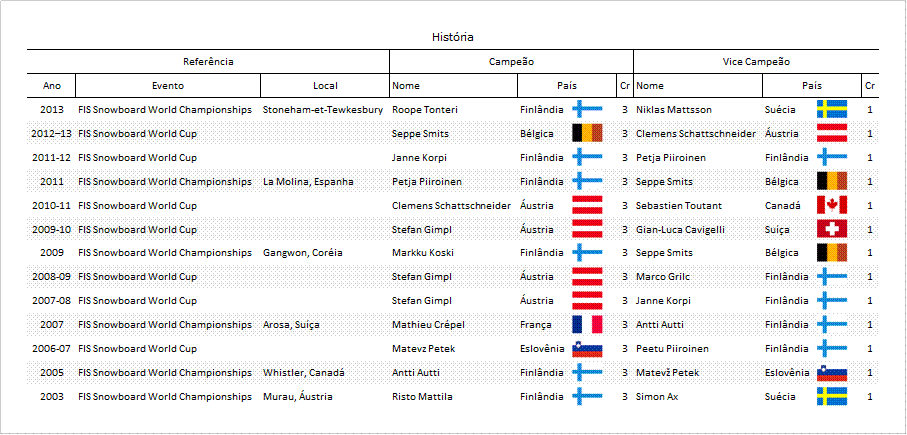Viewport: 907px width, 435px height.
Task: Click the France flag beside Mathieu Crépel
Action: pyautogui.click(x=587, y=325)
